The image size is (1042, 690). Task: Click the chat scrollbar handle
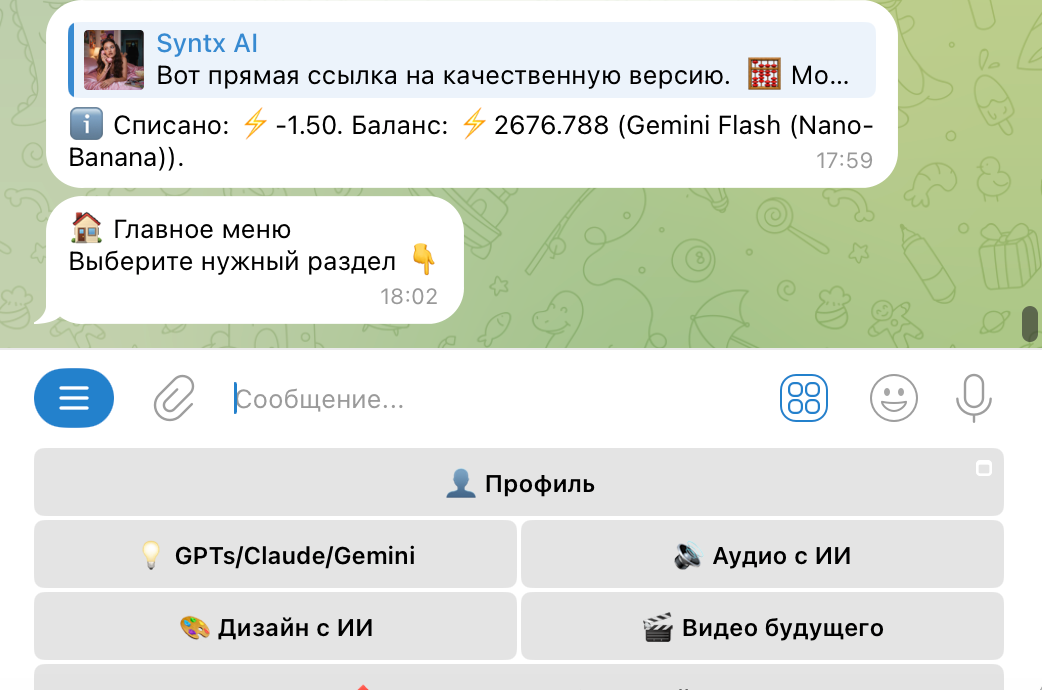pyautogui.click(x=1028, y=324)
